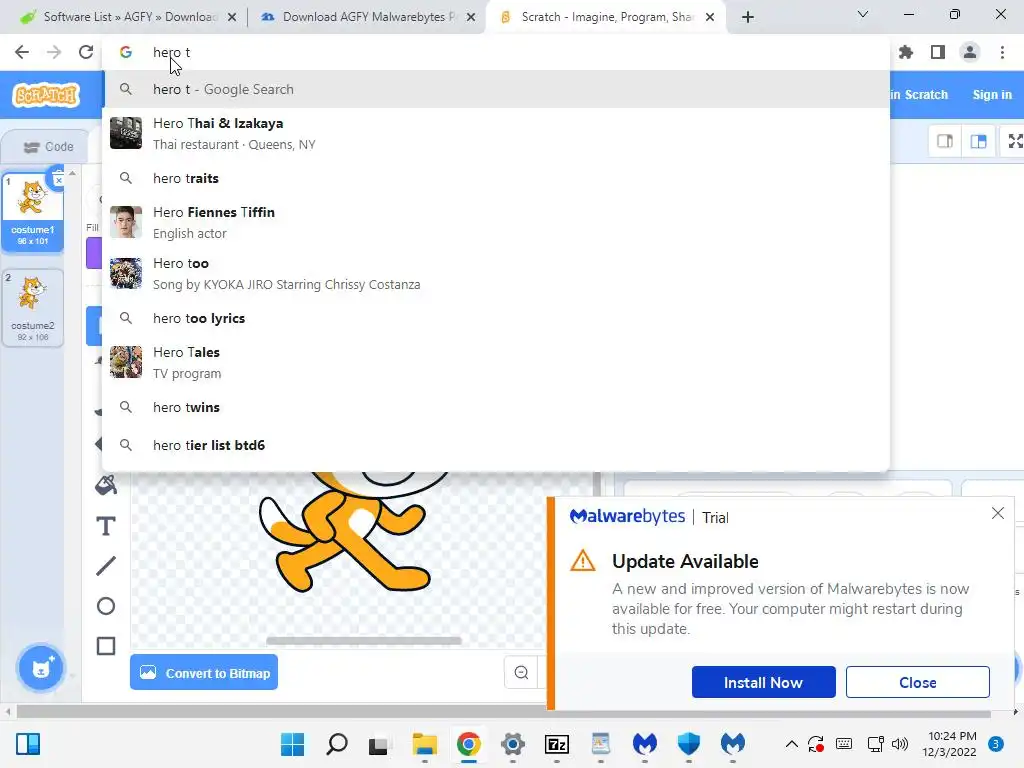Open Chrome extensions puzzle icon
This screenshot has height=768, width=1024.
click(x=906, y=52)
